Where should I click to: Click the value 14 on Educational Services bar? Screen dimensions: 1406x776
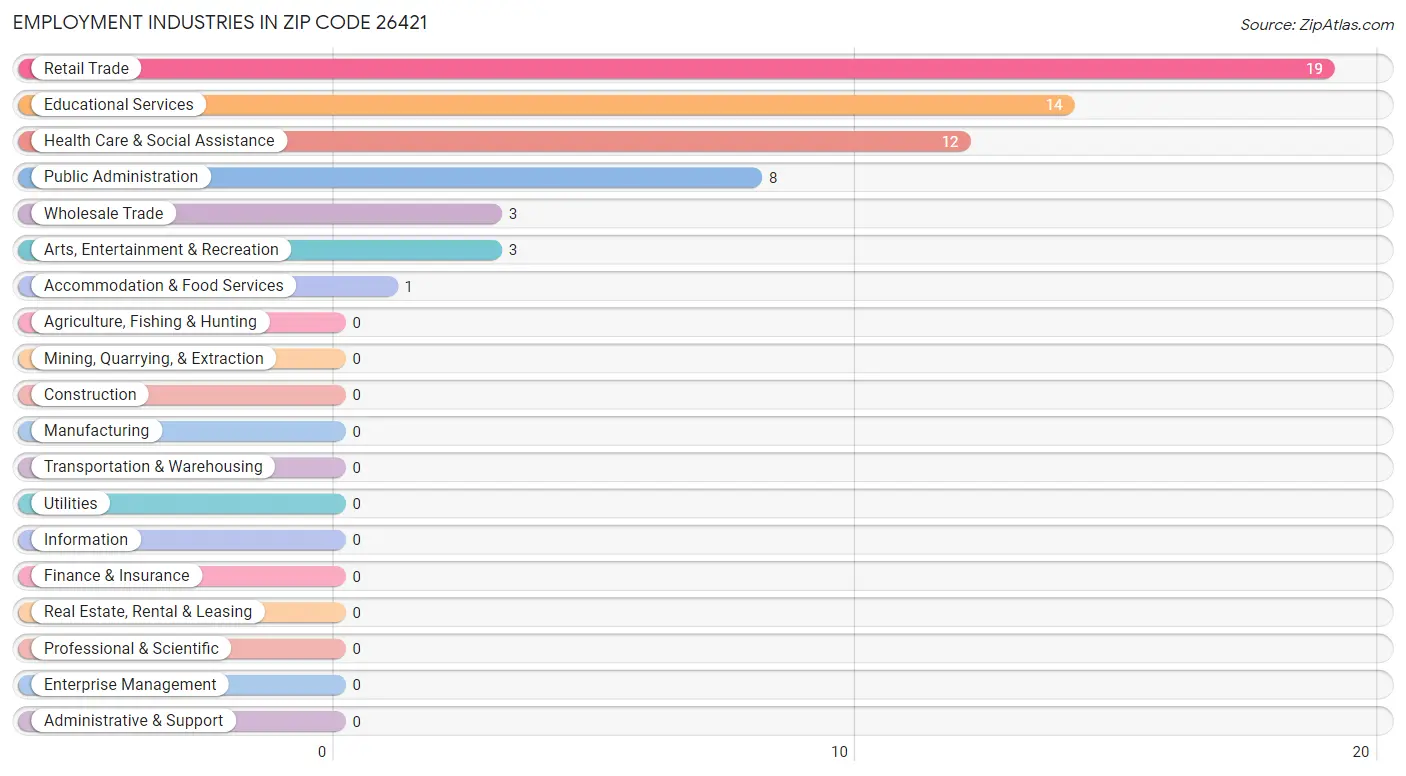coord(1054,105)
